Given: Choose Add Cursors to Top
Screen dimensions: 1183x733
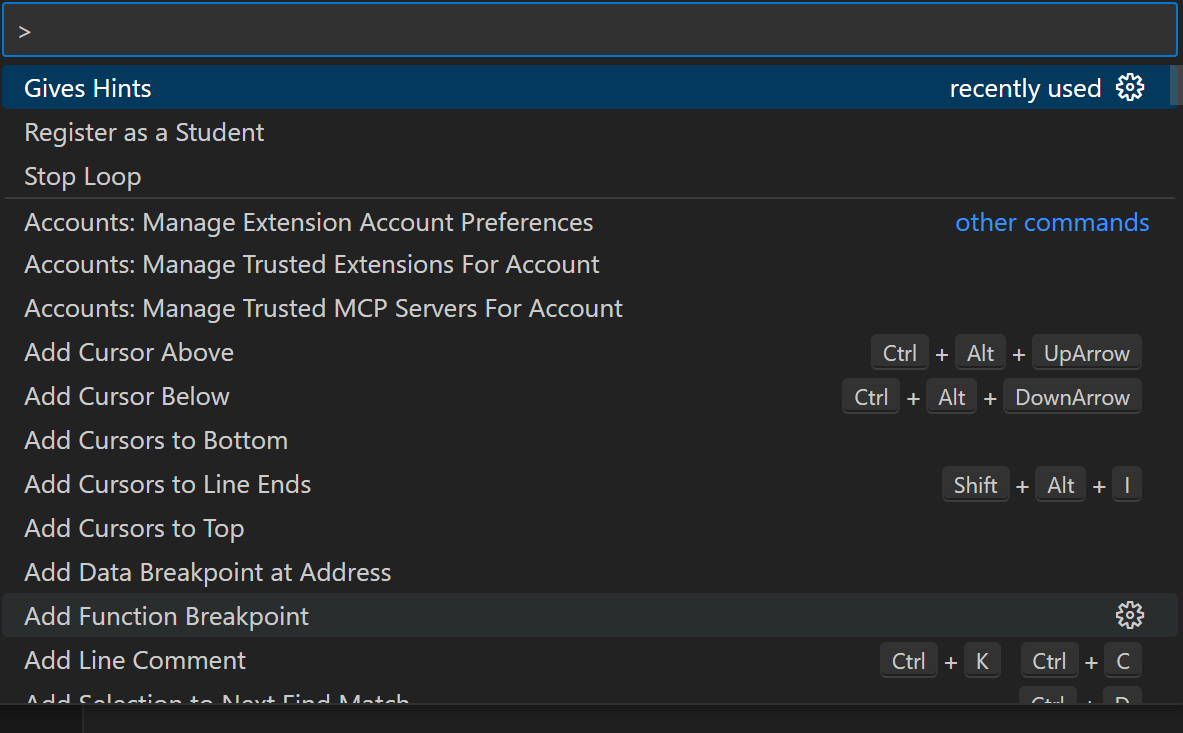Looking at the screenshot, I should (x=134, y=529).
